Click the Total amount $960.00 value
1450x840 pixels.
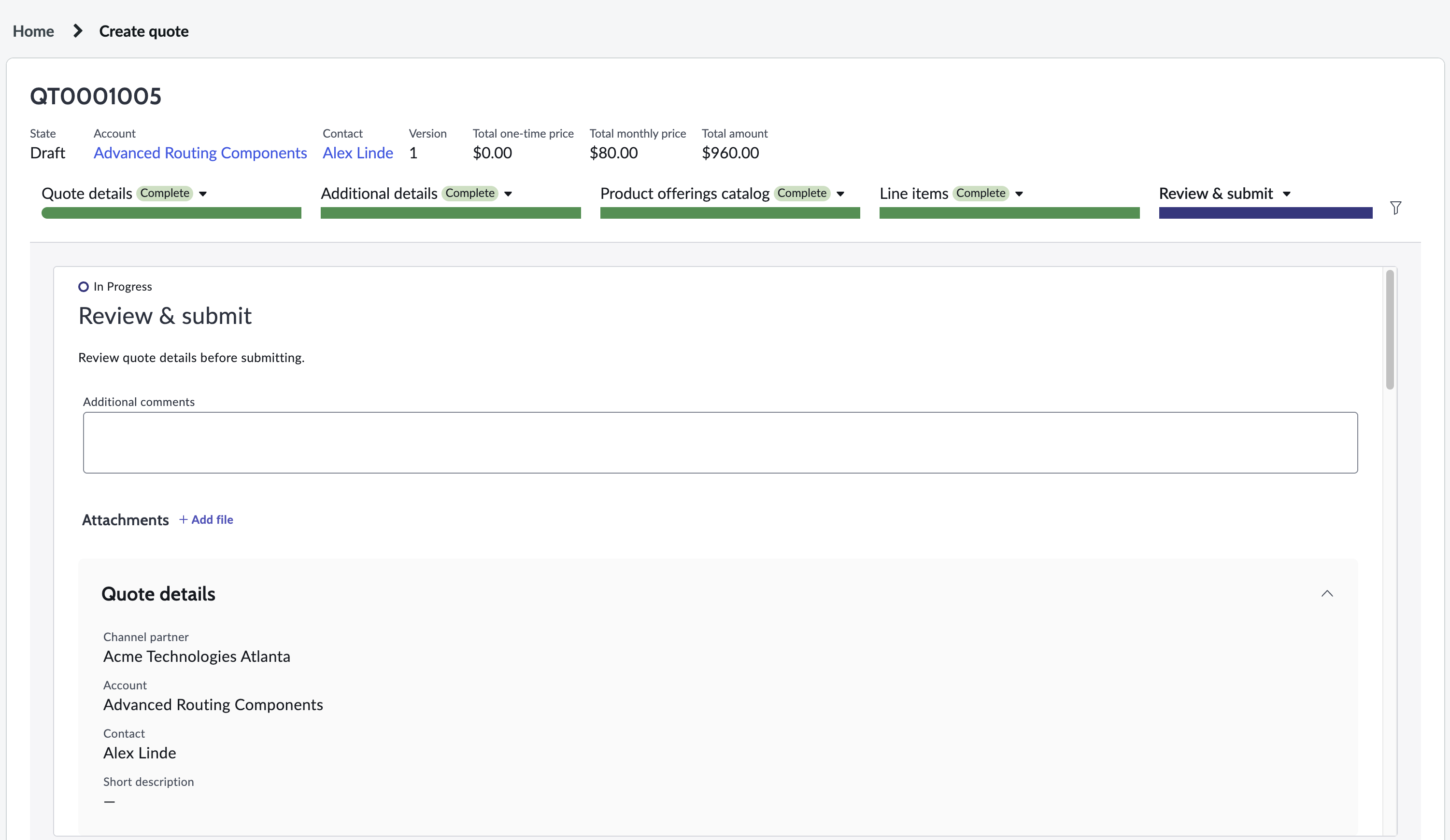pos(730,153)
